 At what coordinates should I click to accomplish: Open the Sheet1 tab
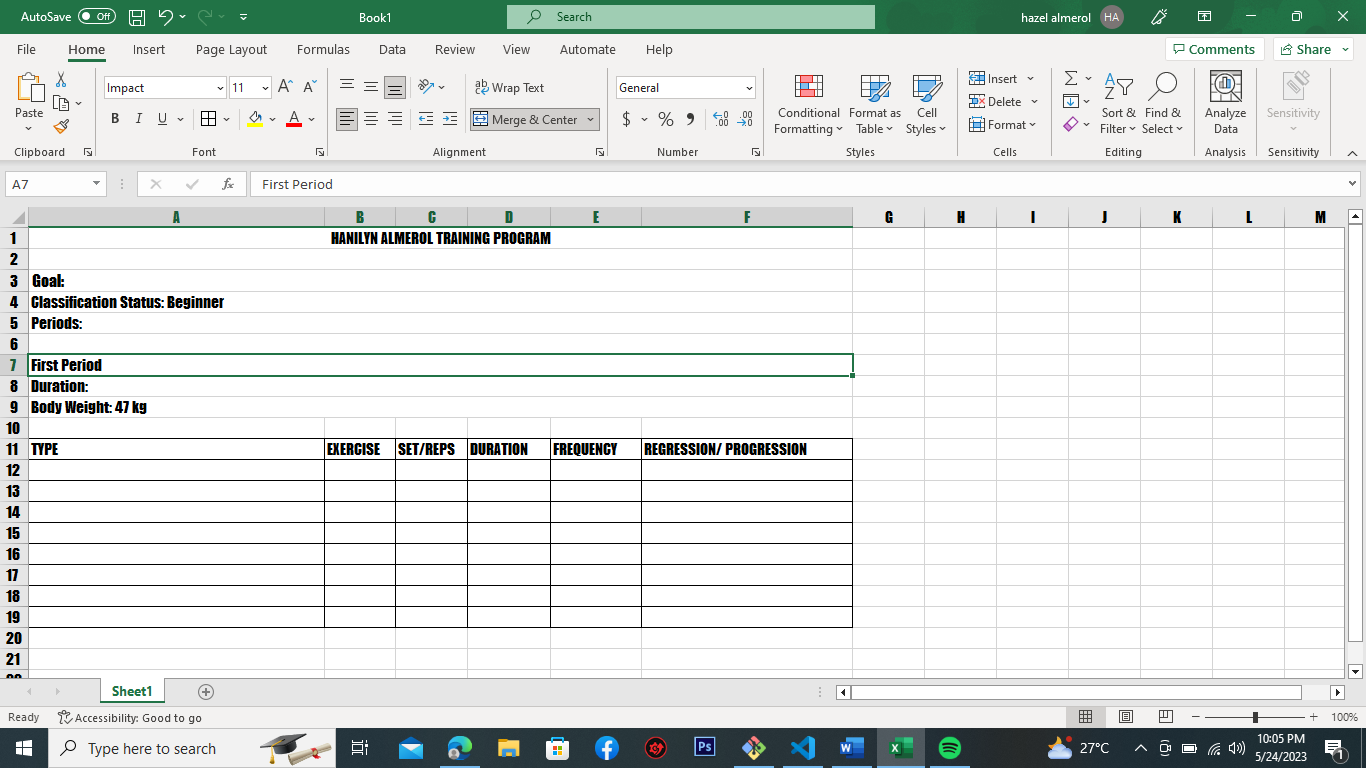[132, 691]
